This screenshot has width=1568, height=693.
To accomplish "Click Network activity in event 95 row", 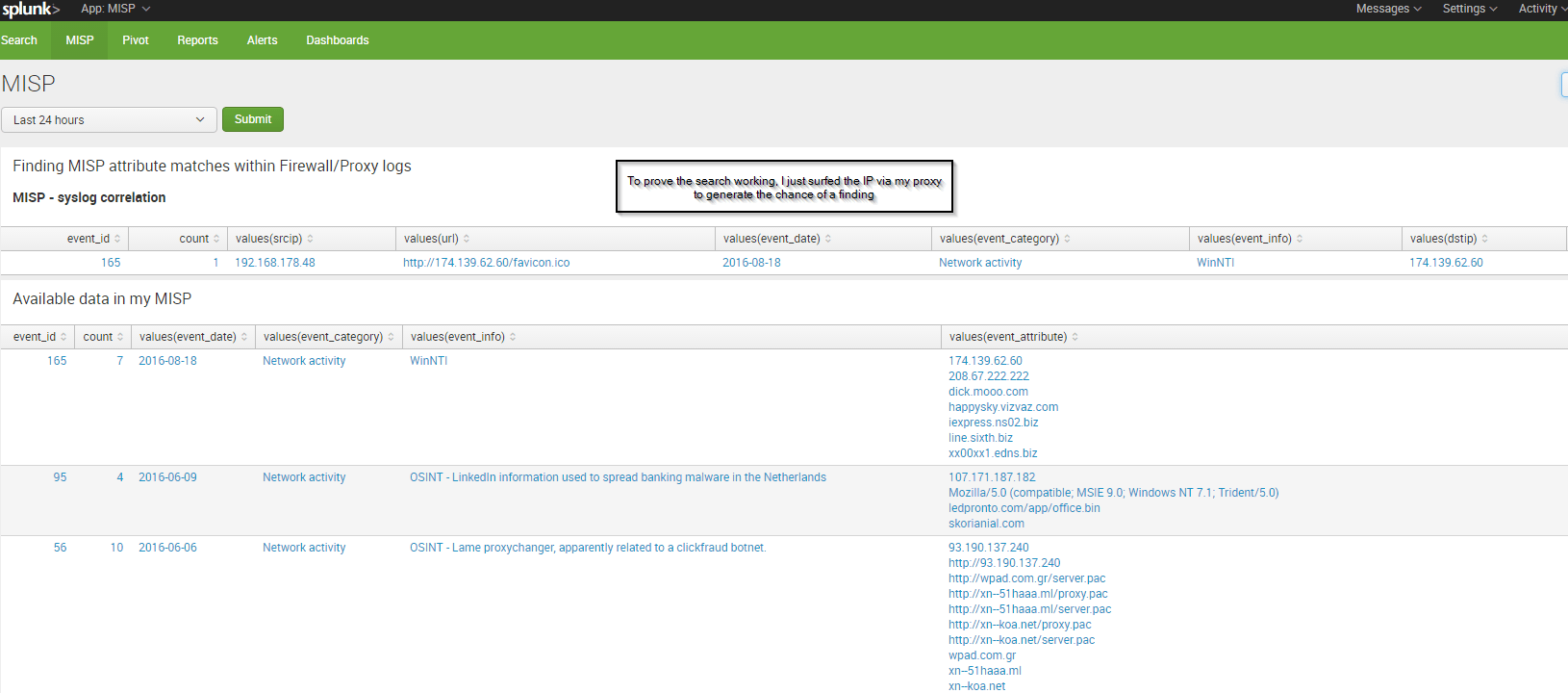I will [x=304, y=477].
